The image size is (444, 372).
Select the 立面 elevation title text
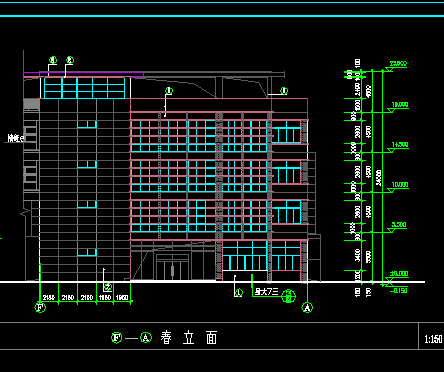[x=200, y=338]
